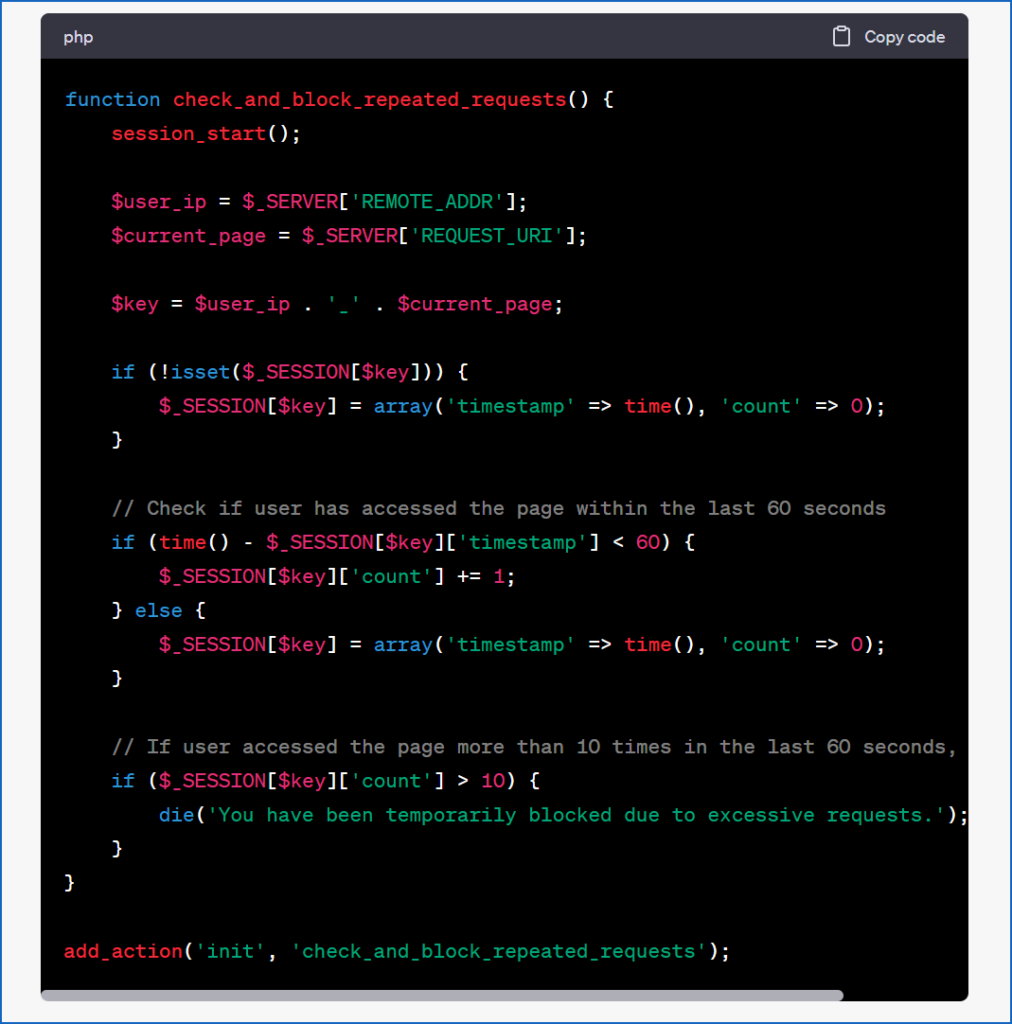Click the clipboard copy icon
The image size is (1012, 1024).
point(841,37)
